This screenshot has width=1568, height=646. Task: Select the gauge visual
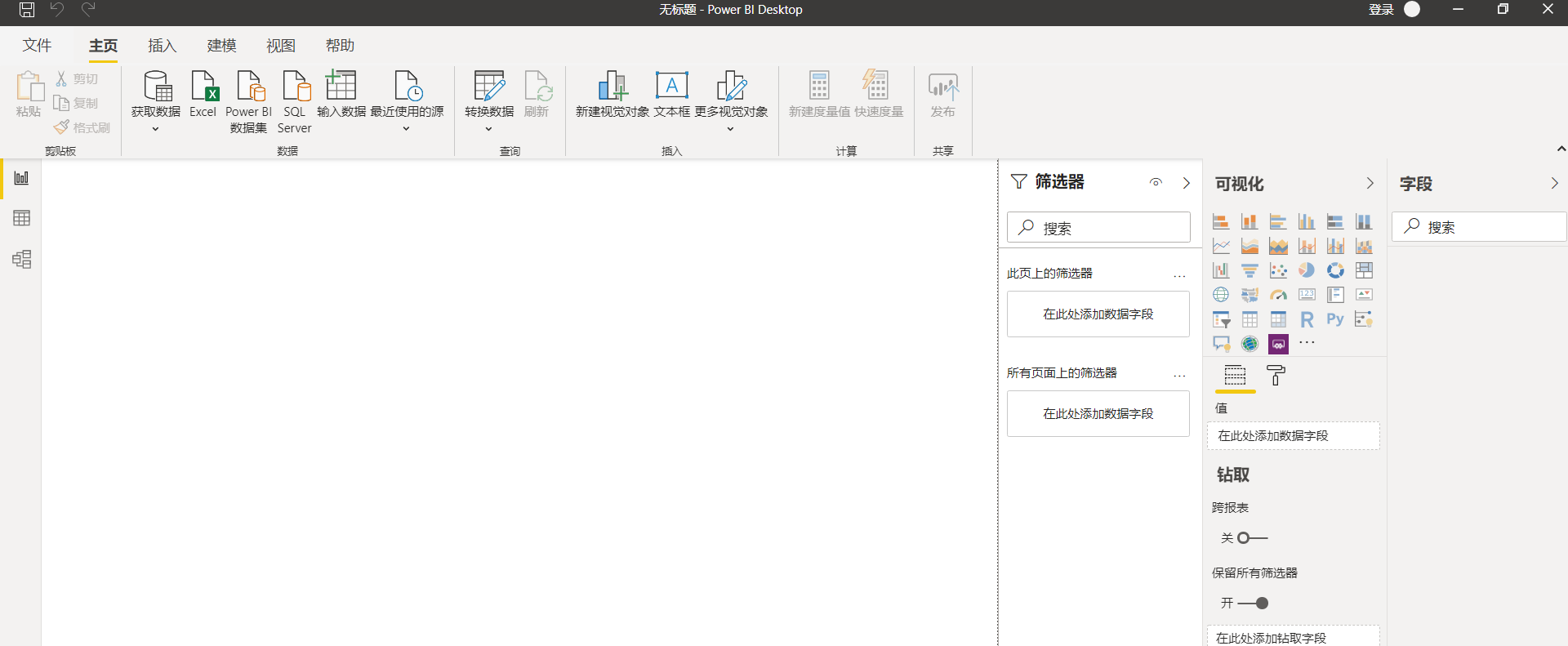pos(1278,295)
